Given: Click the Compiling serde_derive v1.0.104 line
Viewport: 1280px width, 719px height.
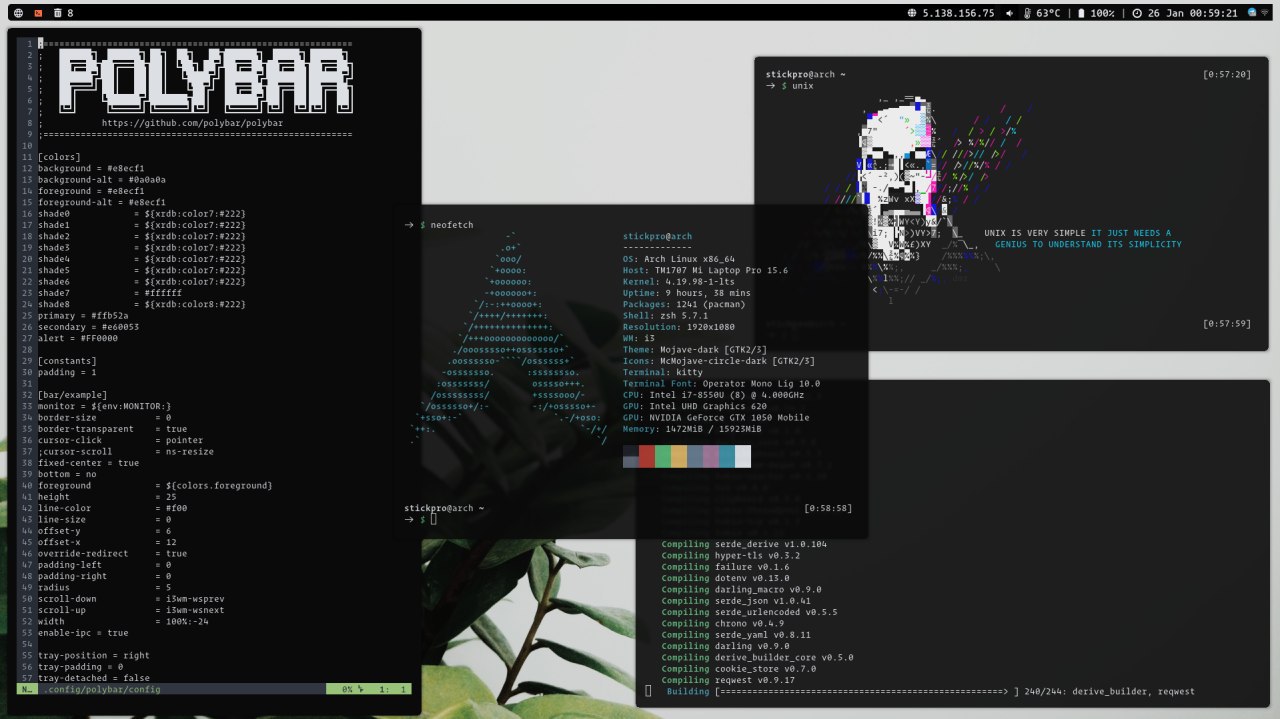Looking at the screenshot, I should (x=744, y=544).
